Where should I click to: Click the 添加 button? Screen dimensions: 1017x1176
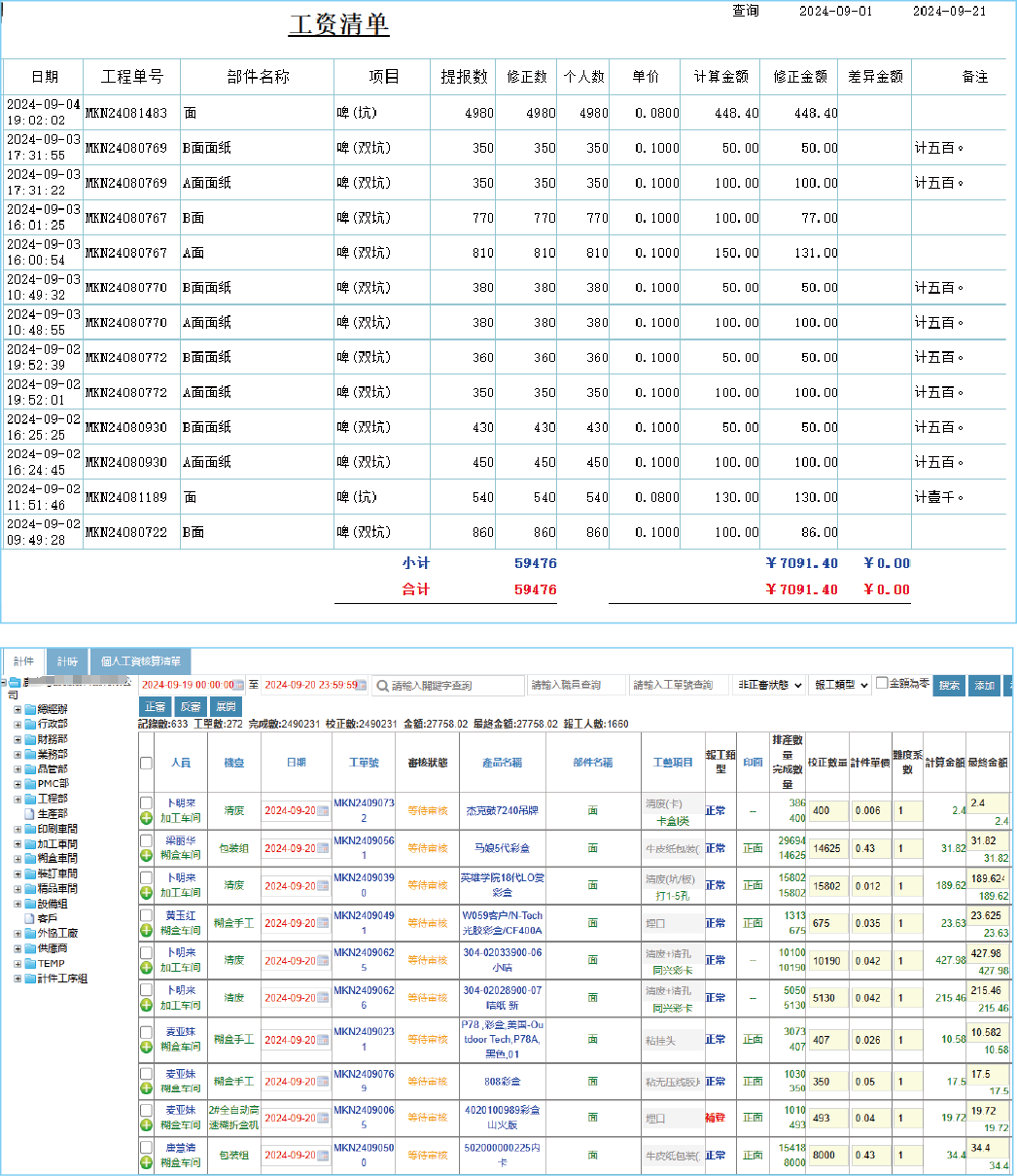click(x=985, y=685)
